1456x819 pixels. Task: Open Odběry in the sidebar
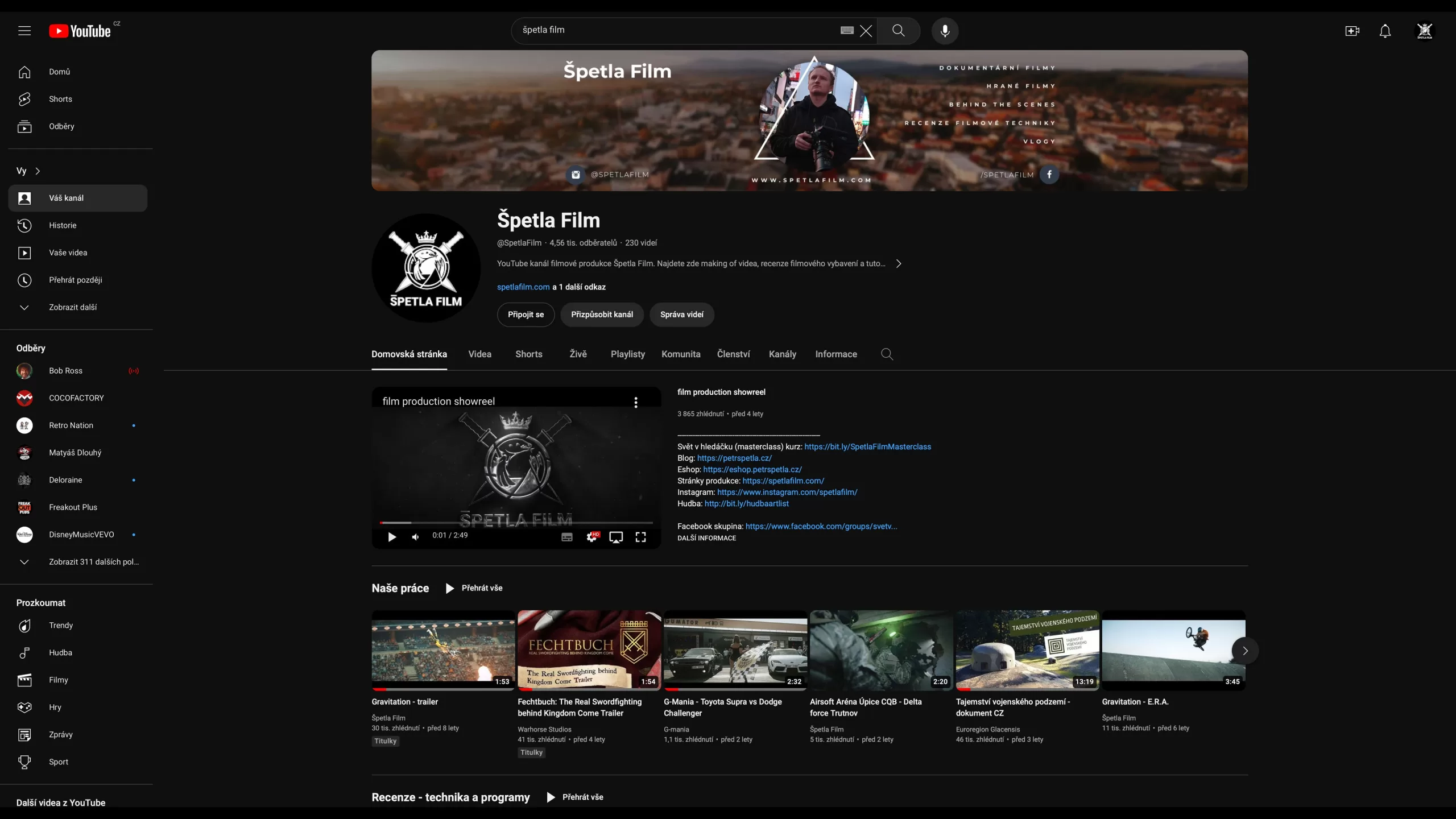point(78,126)
